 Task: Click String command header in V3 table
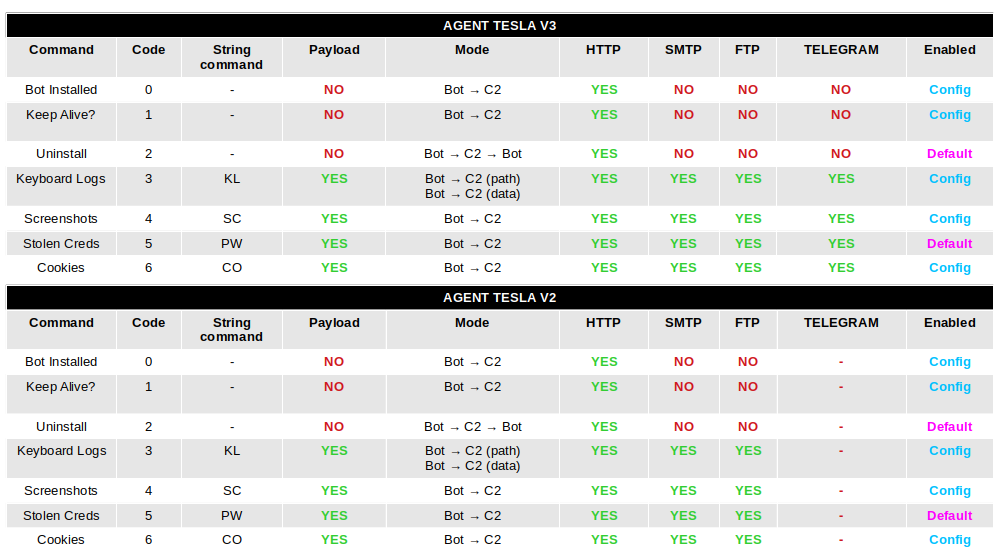pyautogui.click(x=232, y=57)
